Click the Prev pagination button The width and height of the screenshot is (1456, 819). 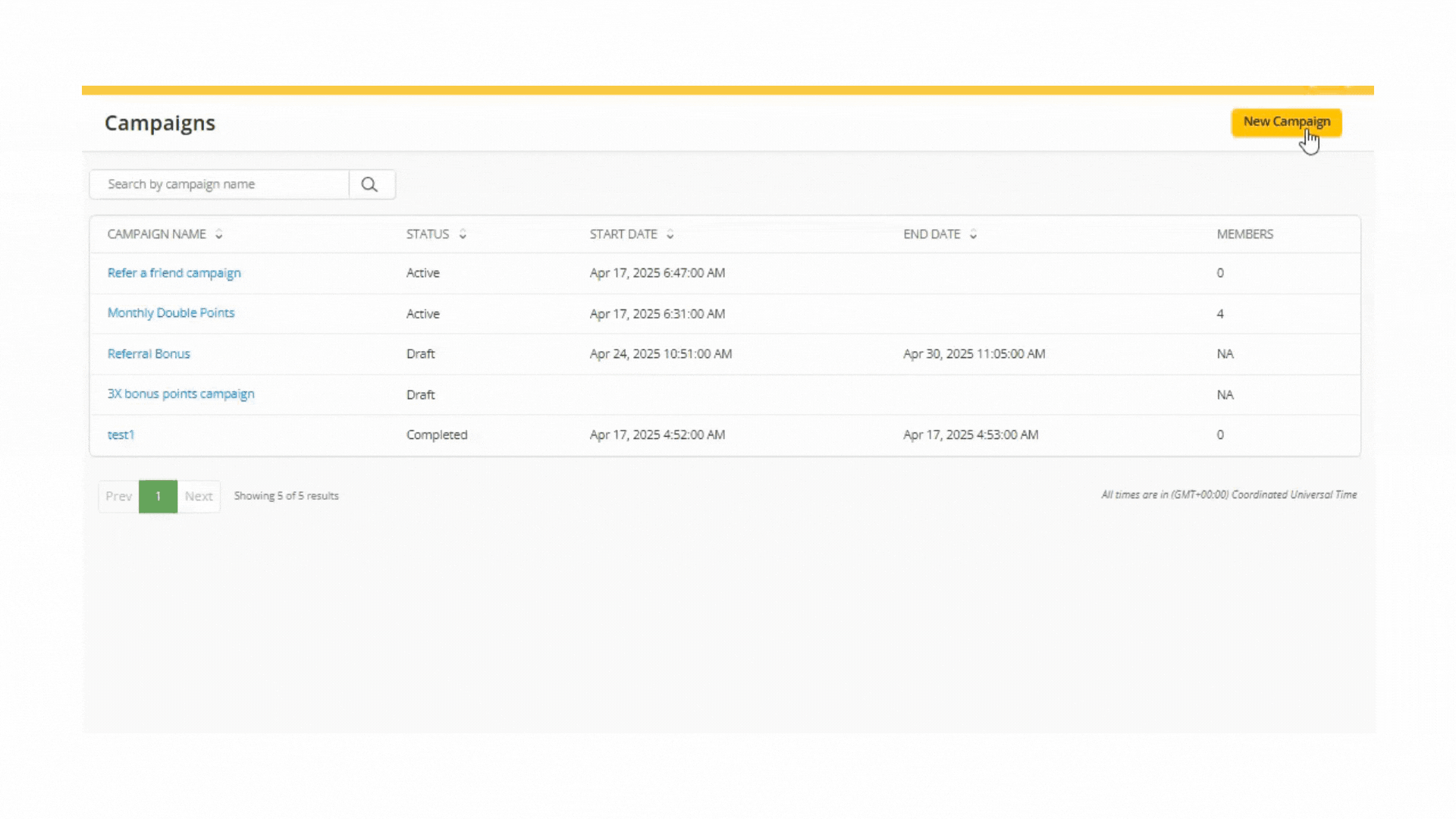(x=118, y=496)
